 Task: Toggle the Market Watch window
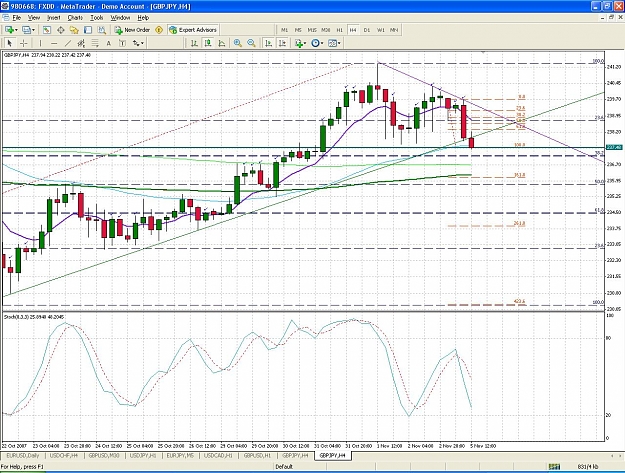pyautogui.click(x=47, y=30)
